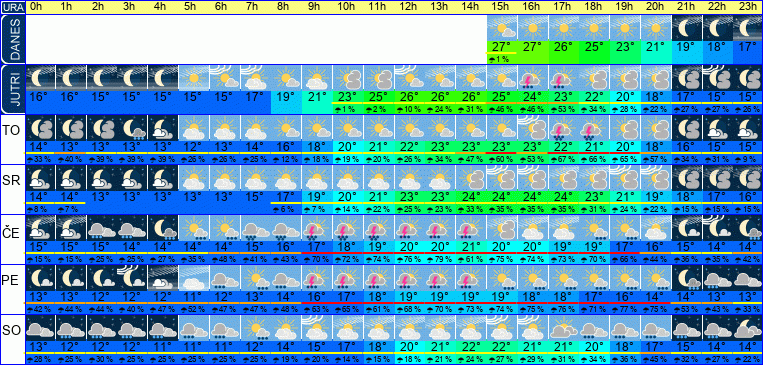The width and height of the screenshot is (763, 365).
Task: Click the DANES 21h moon icon
Action: pyautogui.click(x=686, y=28)
